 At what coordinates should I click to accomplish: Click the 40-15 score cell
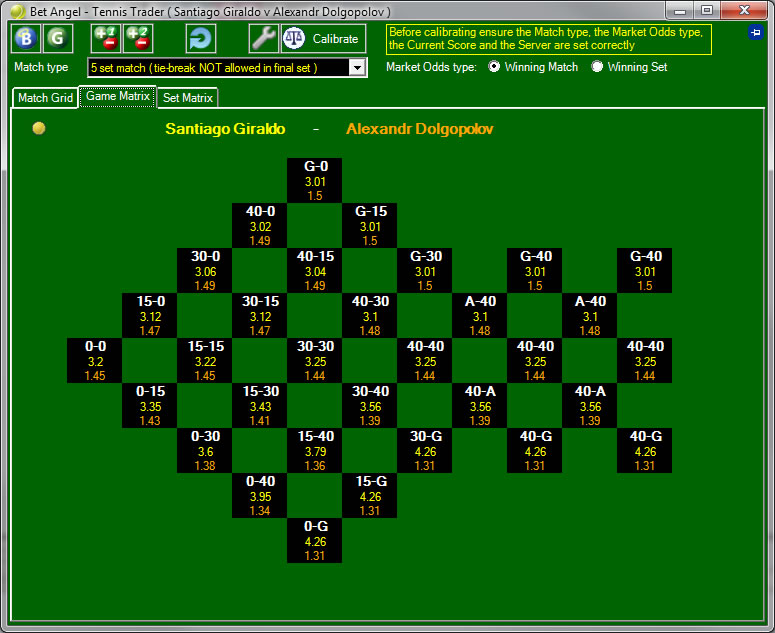[314, 270]
